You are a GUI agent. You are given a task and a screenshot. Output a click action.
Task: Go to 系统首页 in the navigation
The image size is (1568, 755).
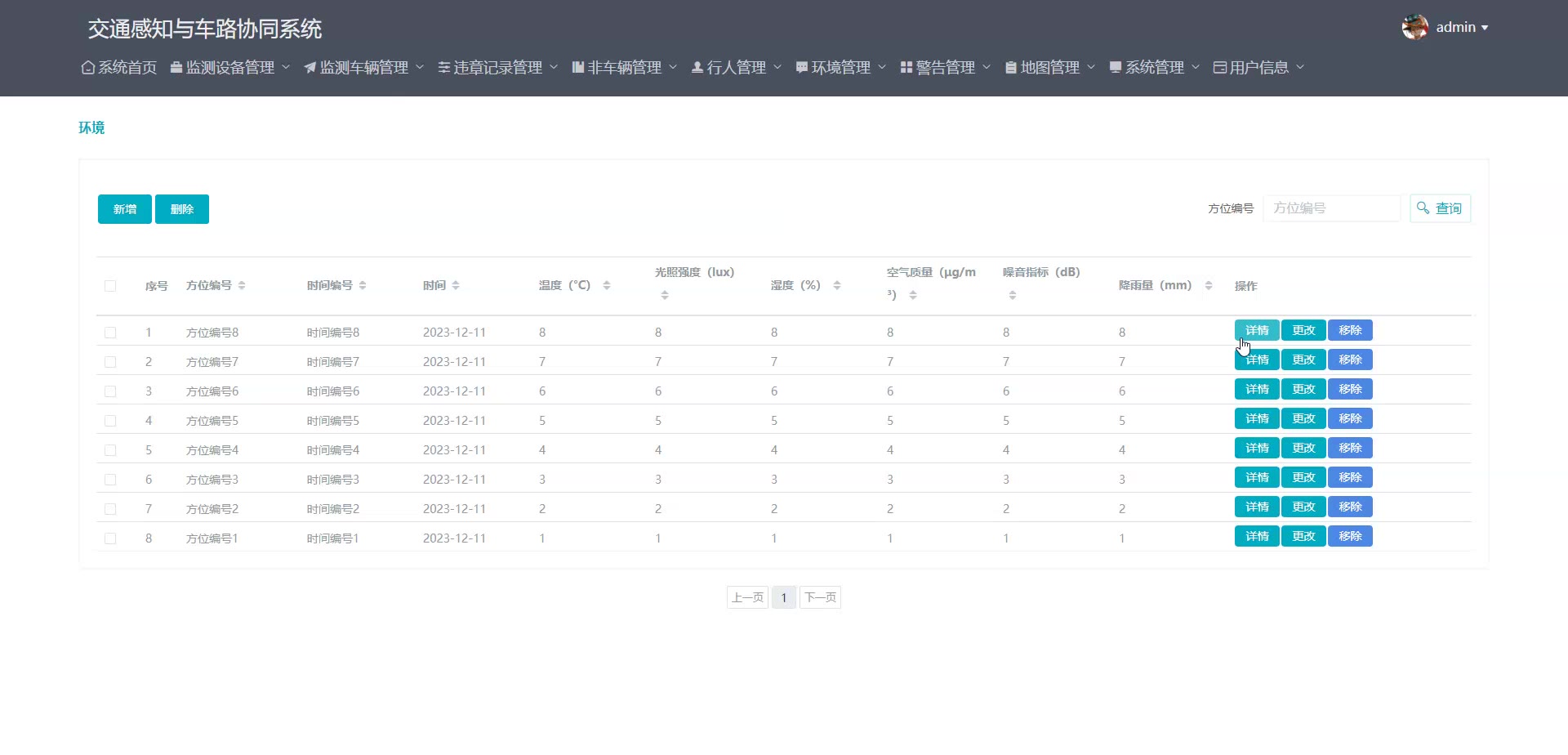click(x=127, y=68)
